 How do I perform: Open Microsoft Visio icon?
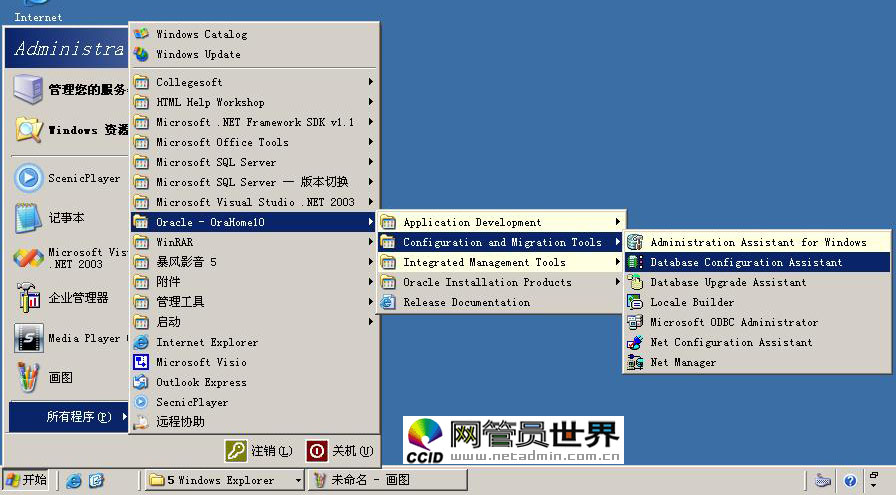click(141, 362)
